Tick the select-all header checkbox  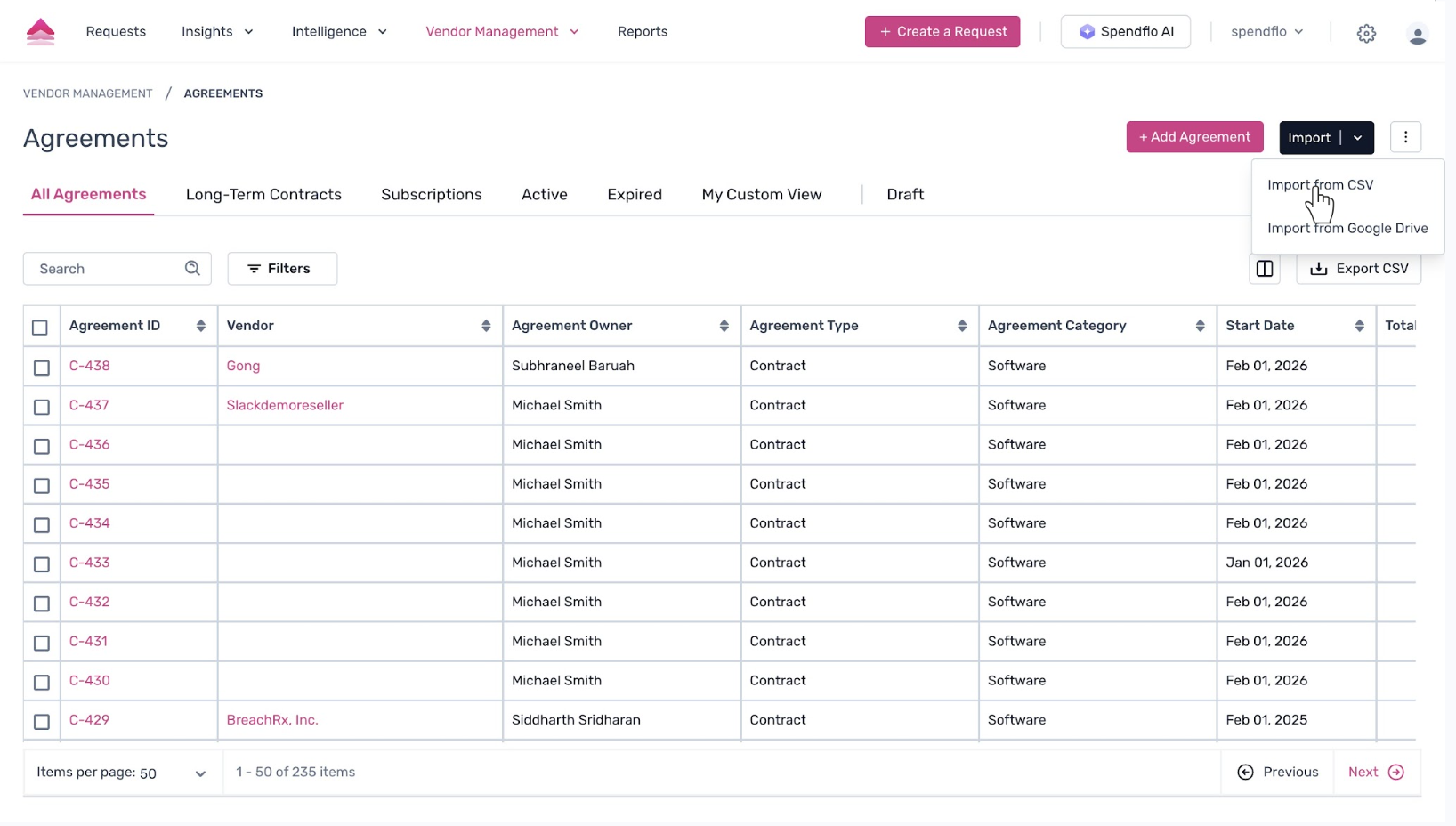[40, 328]
